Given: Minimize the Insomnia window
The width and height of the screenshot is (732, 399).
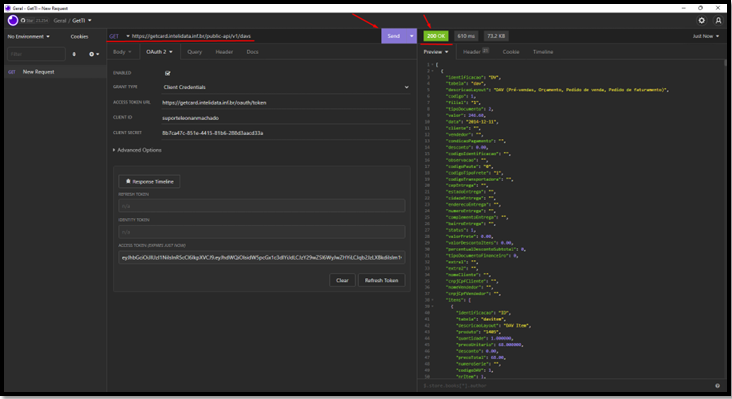Looking at the screenshot, I should coord(683,8).
